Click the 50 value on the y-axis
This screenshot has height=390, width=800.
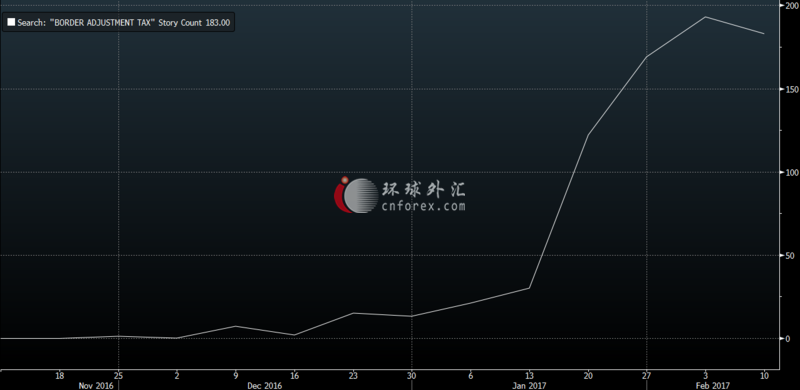tap(790, 255)
